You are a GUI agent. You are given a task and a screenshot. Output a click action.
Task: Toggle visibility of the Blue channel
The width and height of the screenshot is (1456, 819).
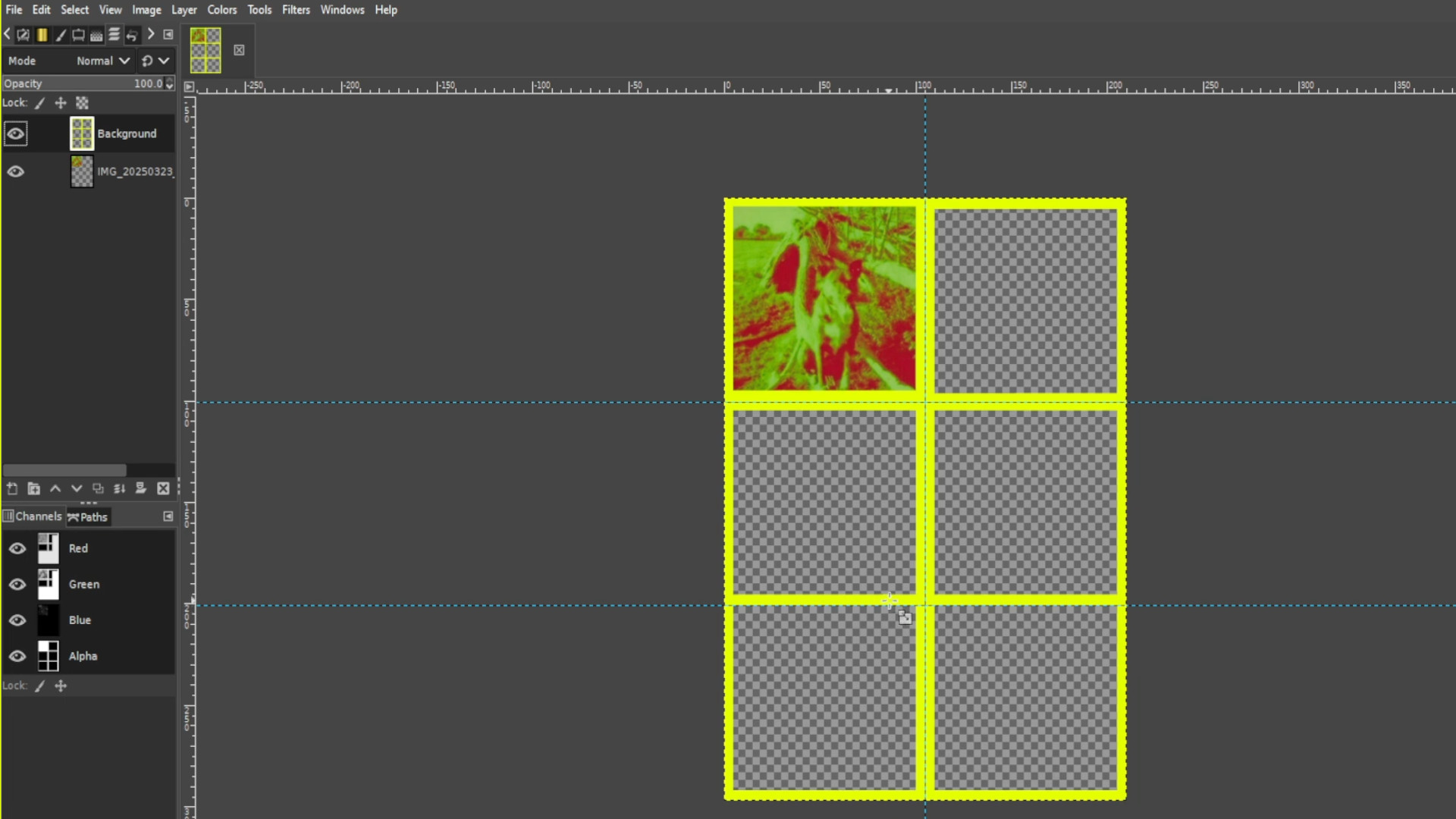(17, 620)
